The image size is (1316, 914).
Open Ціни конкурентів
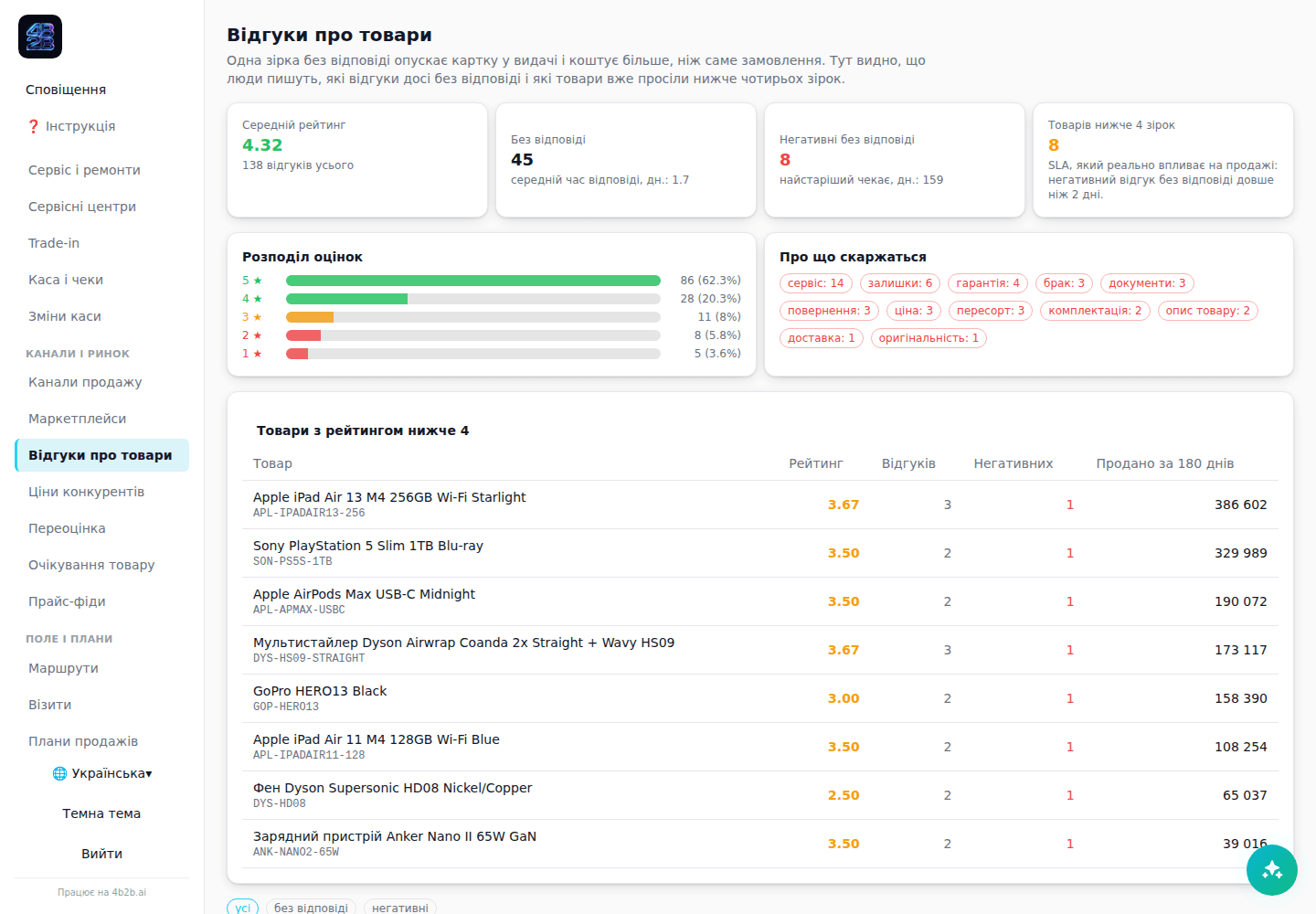click(101, 492)
